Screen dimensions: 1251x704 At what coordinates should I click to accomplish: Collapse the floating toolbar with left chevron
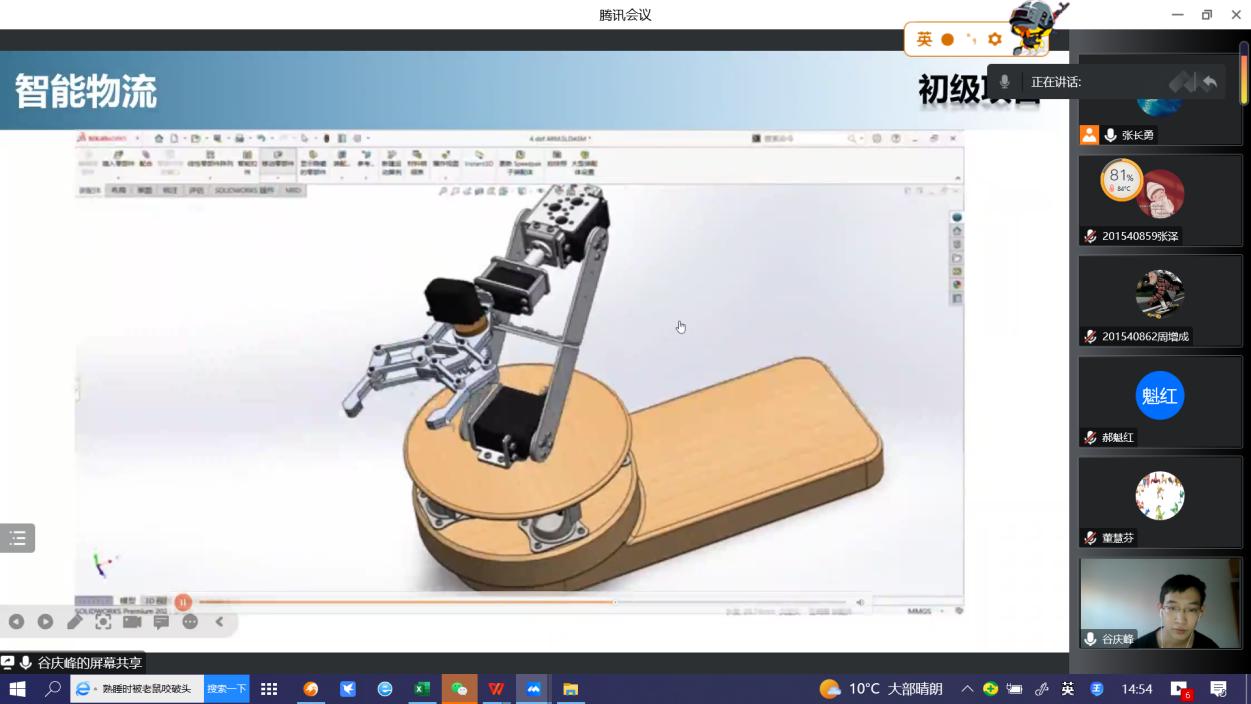(219, 622)
